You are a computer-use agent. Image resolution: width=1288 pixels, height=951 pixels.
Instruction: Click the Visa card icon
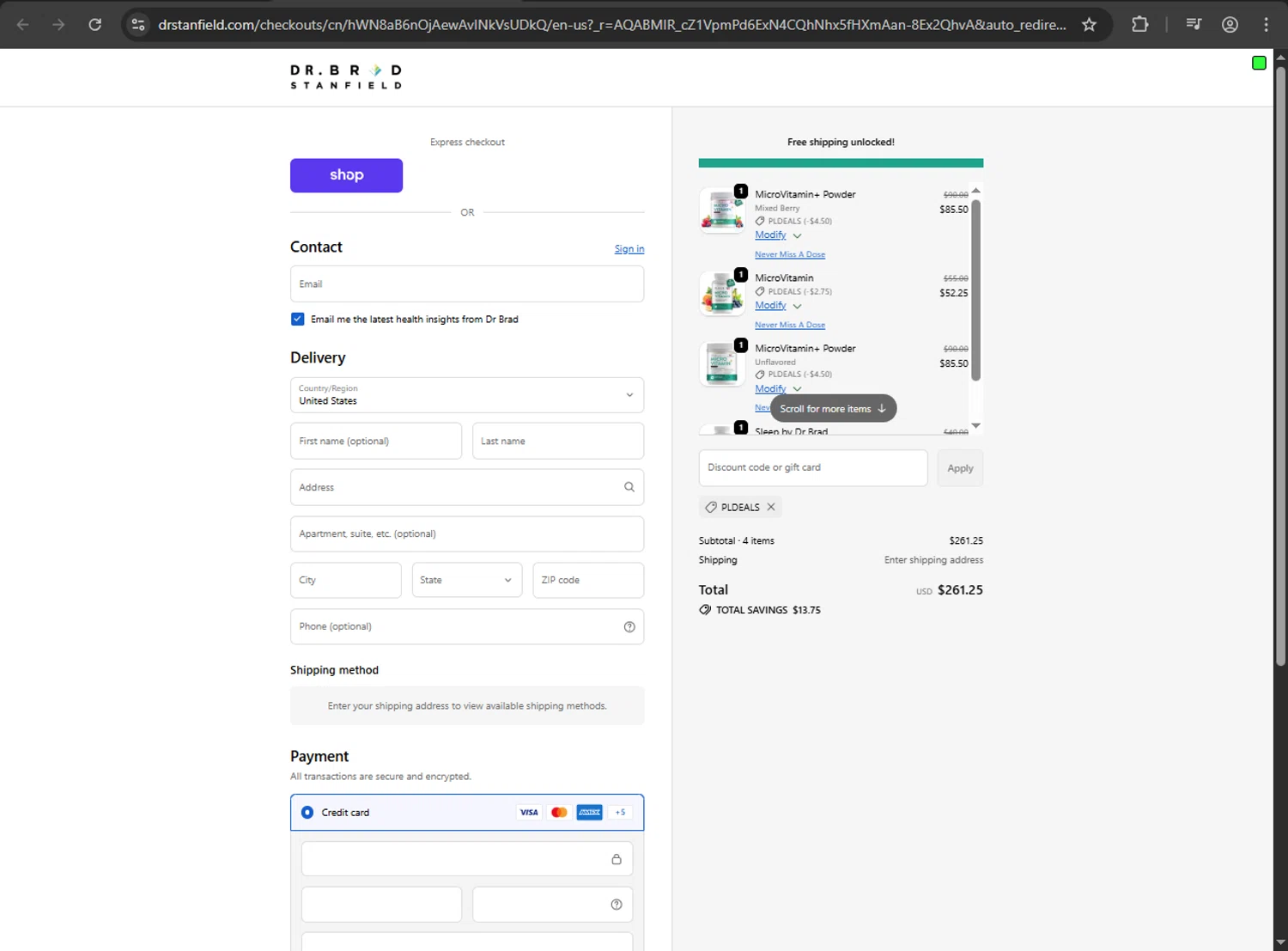(x=529, y=813)
